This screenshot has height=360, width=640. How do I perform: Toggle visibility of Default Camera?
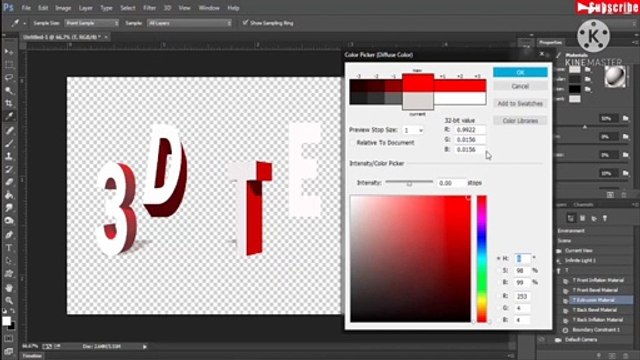click(x=542, y=340)
